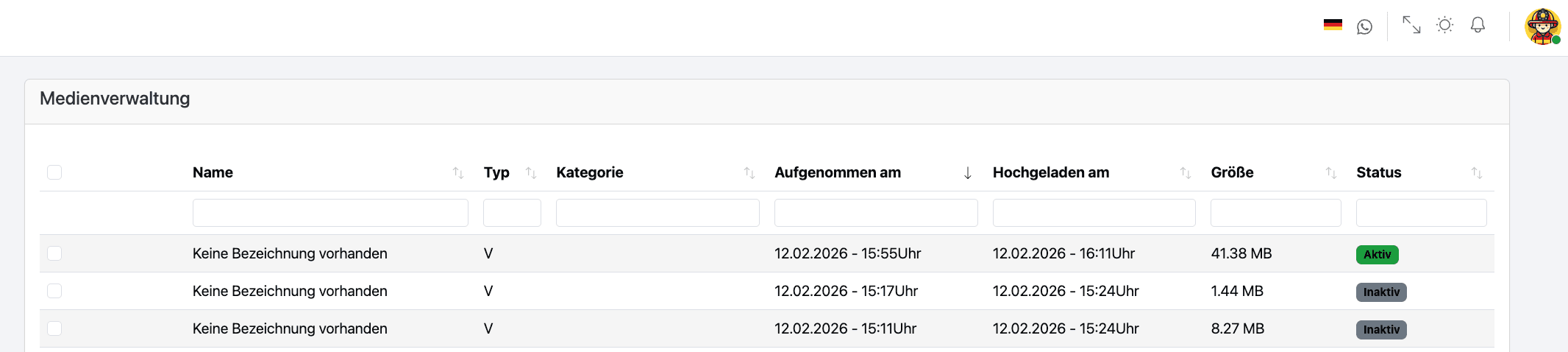1568x352 pixels.
Task: Switch theme using the sun icon
Action: [1444, 25]
